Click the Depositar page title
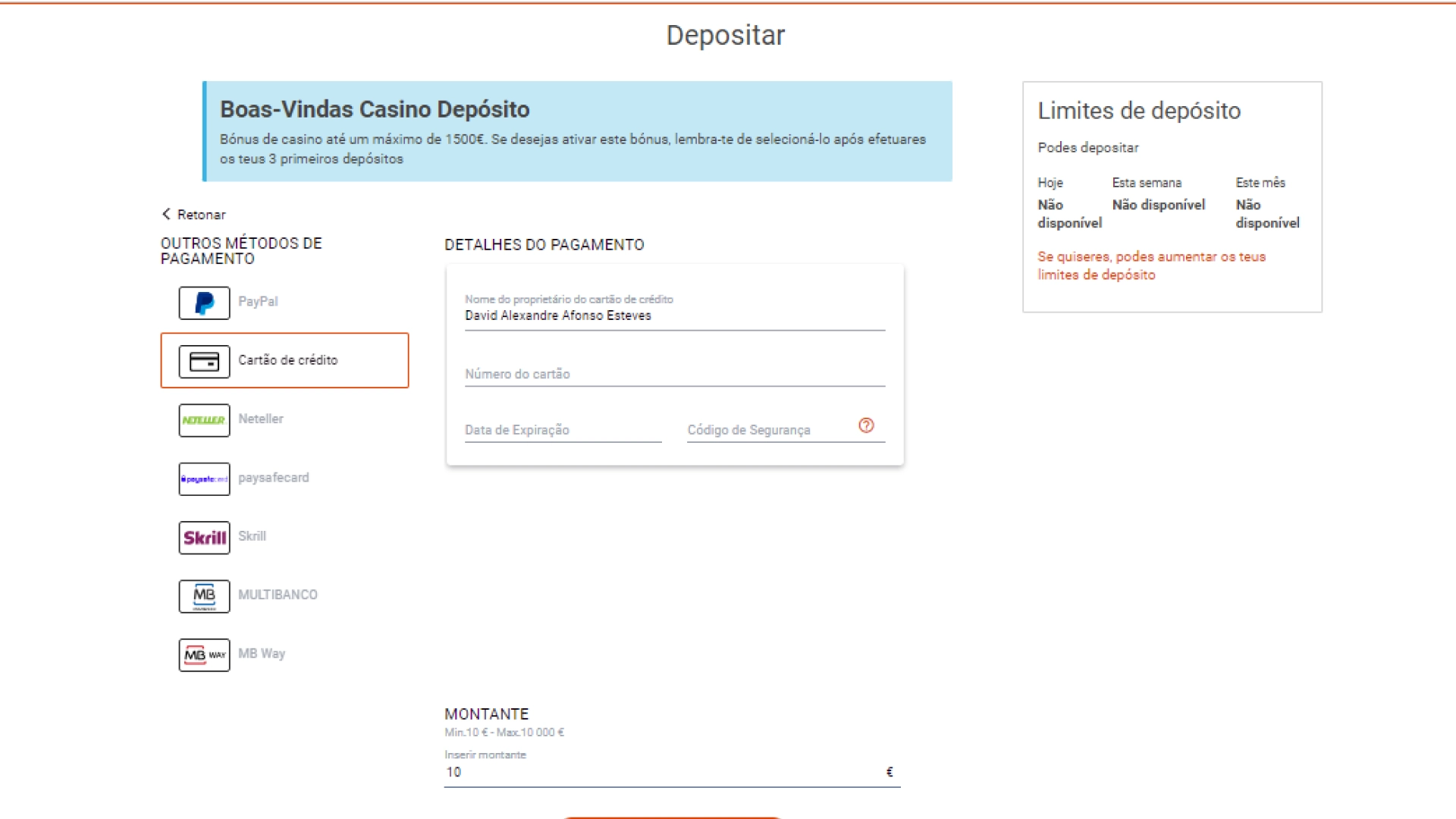1456x819 pixels. point(726,35)
